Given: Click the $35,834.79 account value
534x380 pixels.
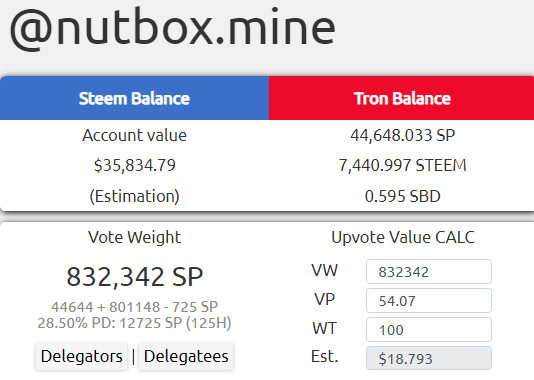Looking at the screenshot, I should click(135, 165).
